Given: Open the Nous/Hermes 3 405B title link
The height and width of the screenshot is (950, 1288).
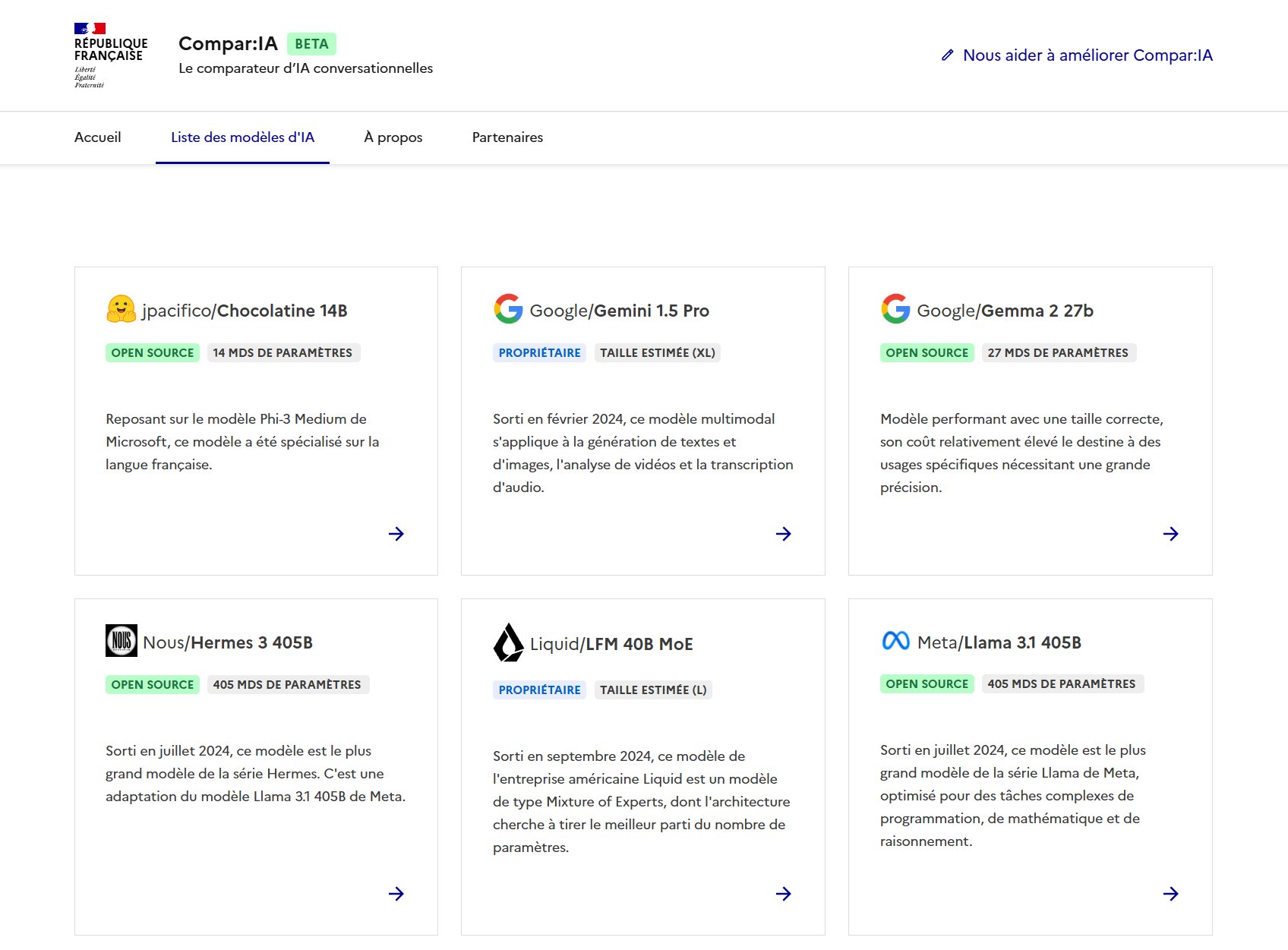Looking at the screenshot, I should (228, 642).
